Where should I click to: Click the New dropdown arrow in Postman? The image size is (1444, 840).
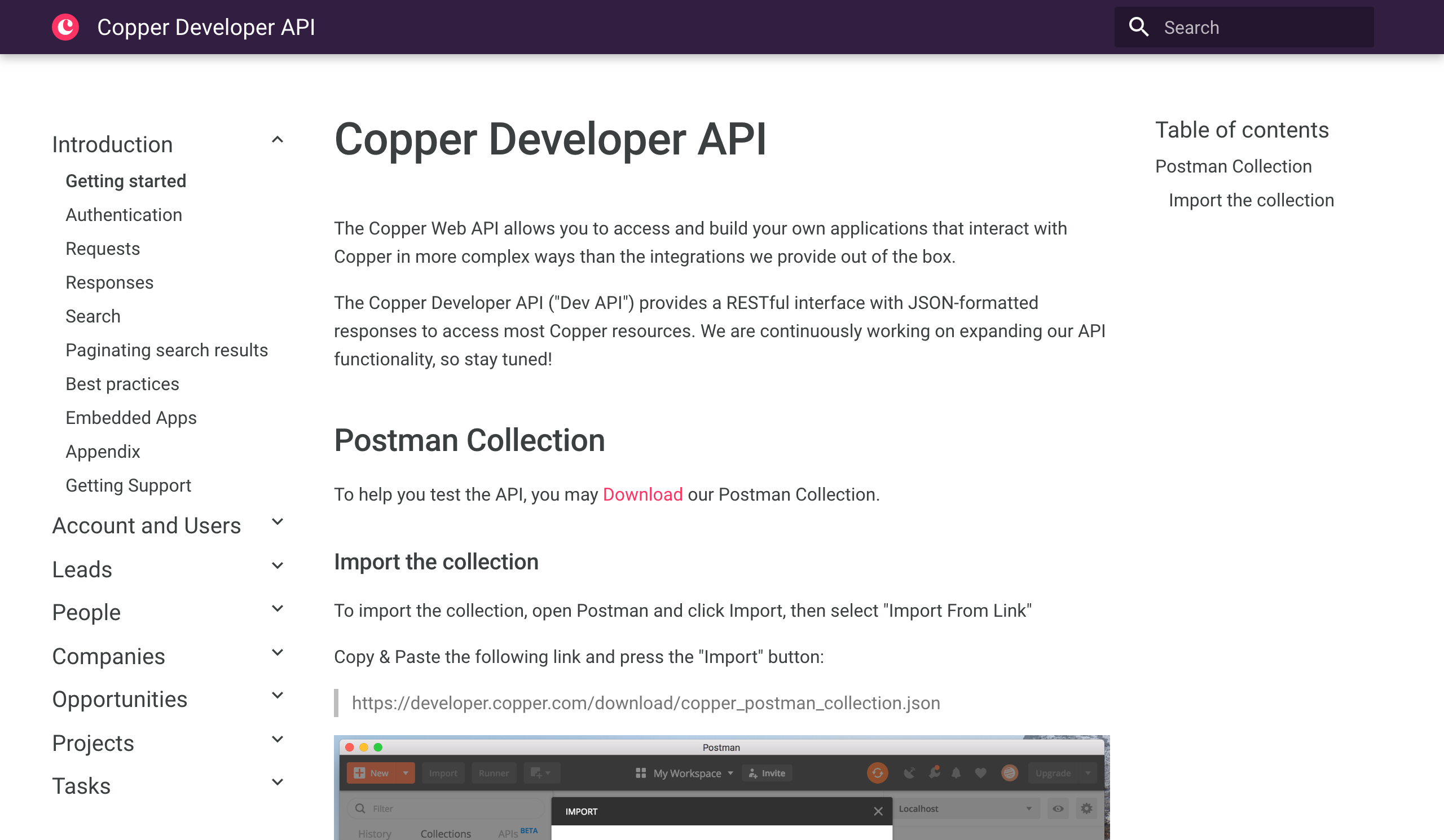tap(406, 773)
